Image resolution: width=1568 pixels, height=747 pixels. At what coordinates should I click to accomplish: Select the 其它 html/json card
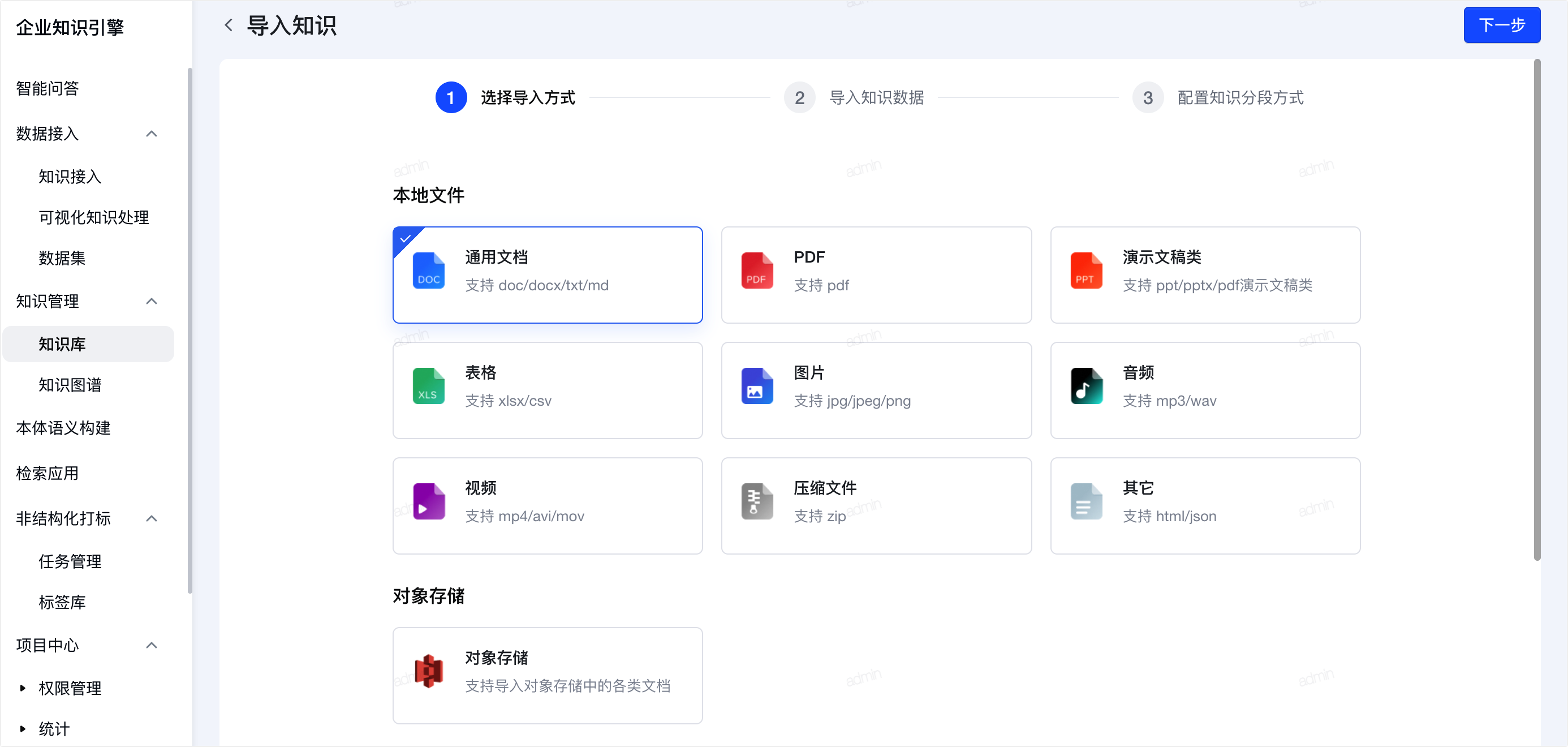1205,506
